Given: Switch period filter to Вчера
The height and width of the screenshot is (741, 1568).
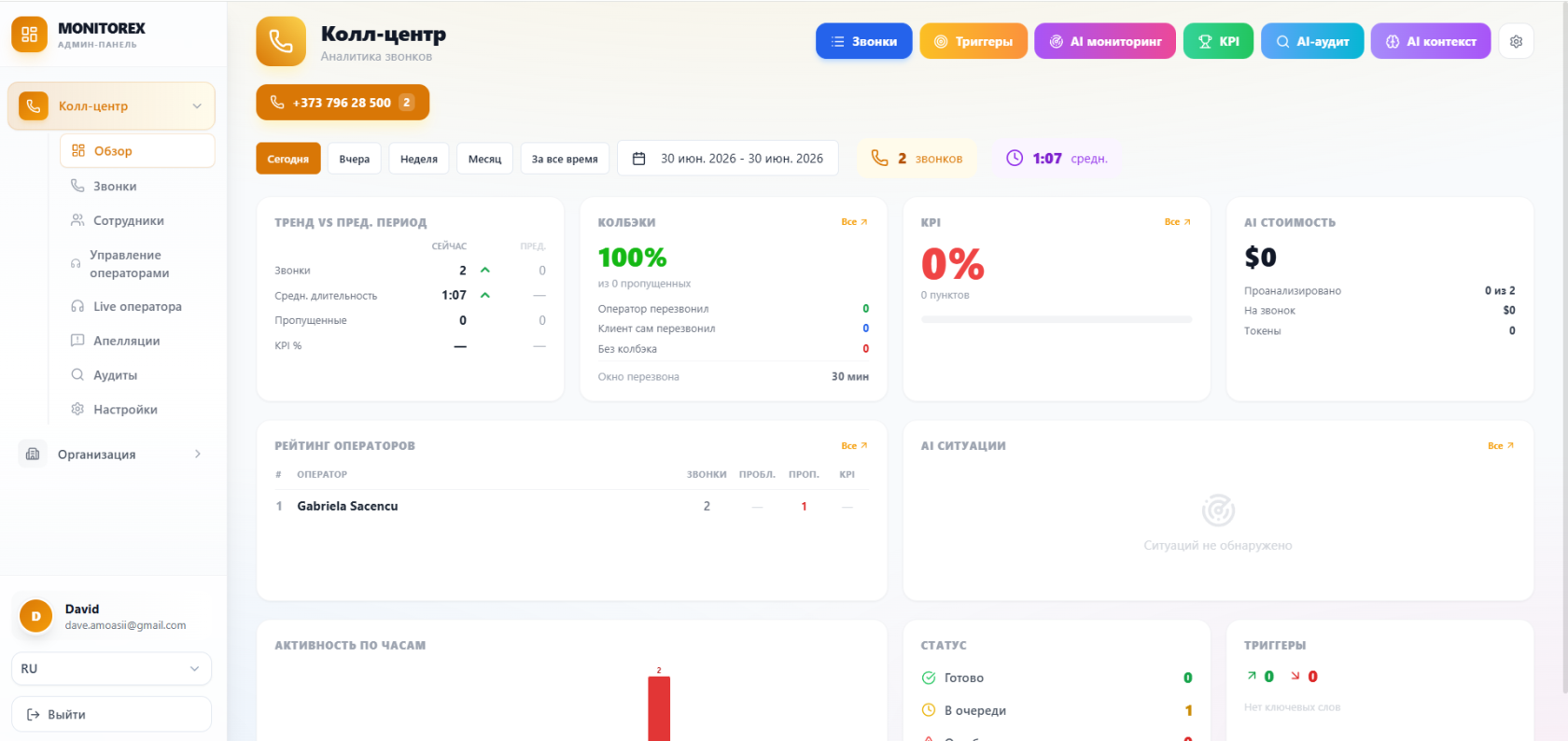Looking at the screenshot, I should [355, 159].
